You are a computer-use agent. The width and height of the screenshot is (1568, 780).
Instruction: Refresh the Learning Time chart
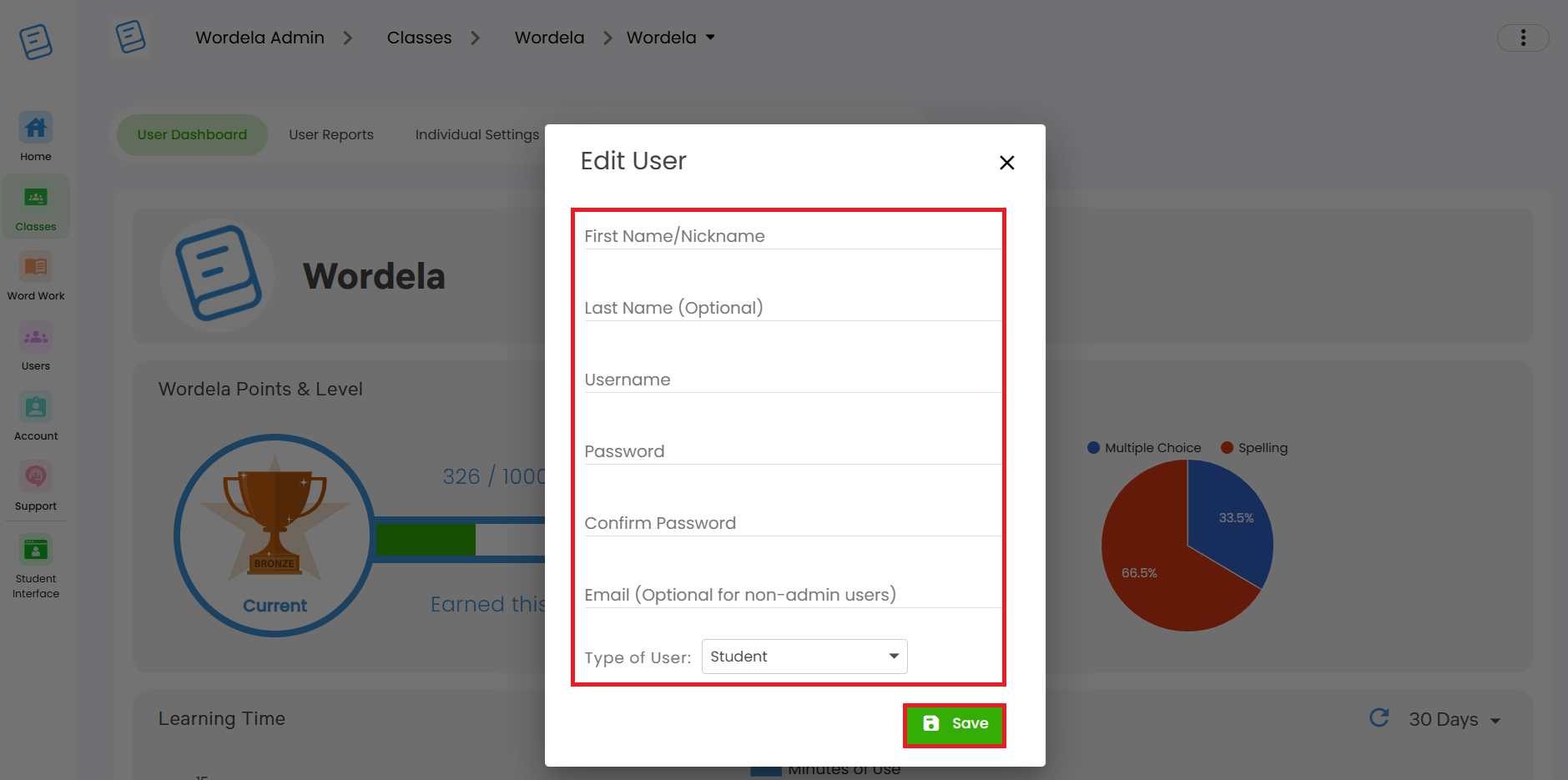coord(1379,717)
